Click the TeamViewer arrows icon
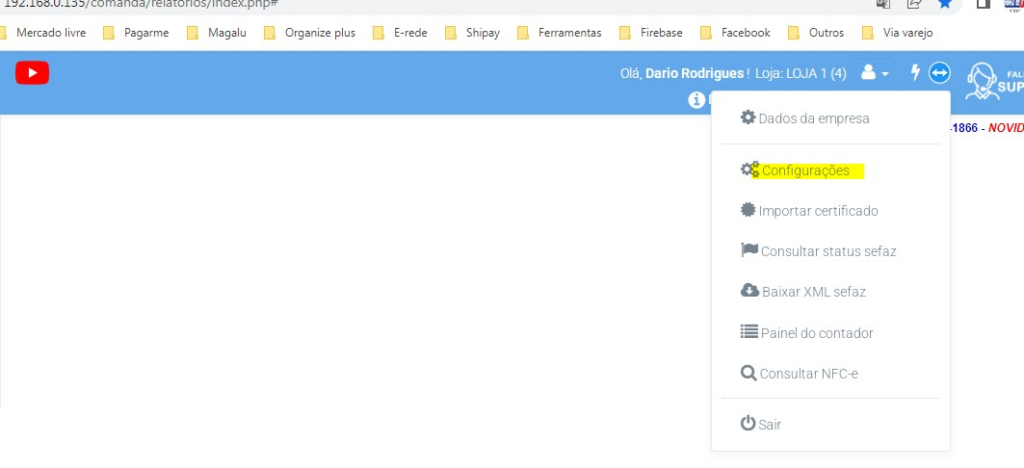This screenshot has height=468, width=1024. tap(939, 73)
